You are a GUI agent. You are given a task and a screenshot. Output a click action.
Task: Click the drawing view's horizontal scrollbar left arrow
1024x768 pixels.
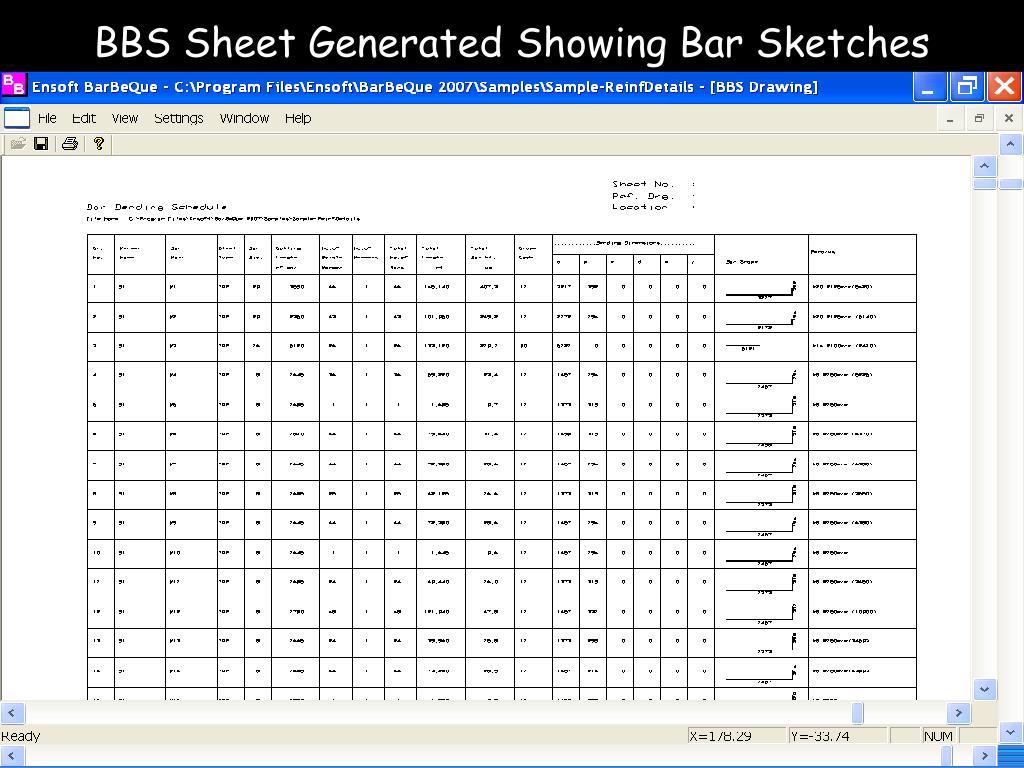12,713
